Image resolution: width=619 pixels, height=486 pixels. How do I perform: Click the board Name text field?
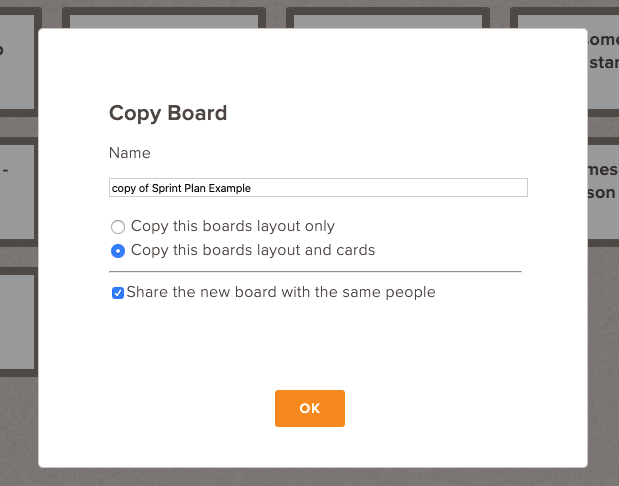click(x=318, y=188)
